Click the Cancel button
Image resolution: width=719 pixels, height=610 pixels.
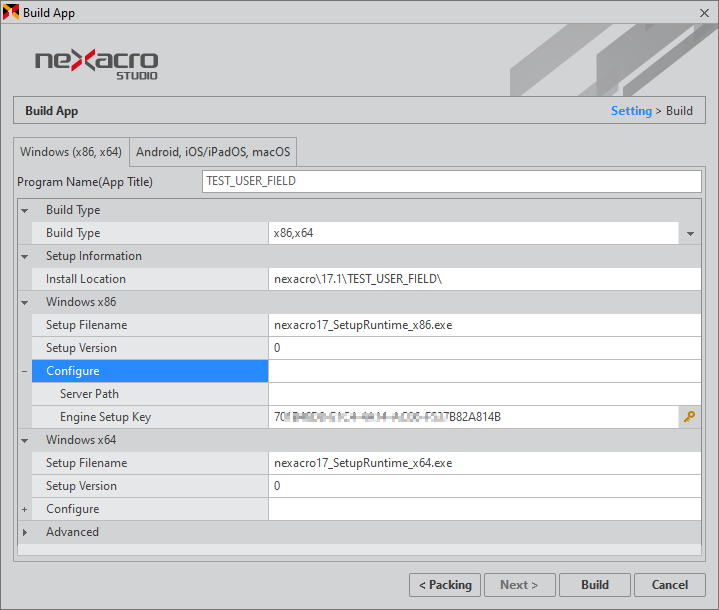click(669, 585)
